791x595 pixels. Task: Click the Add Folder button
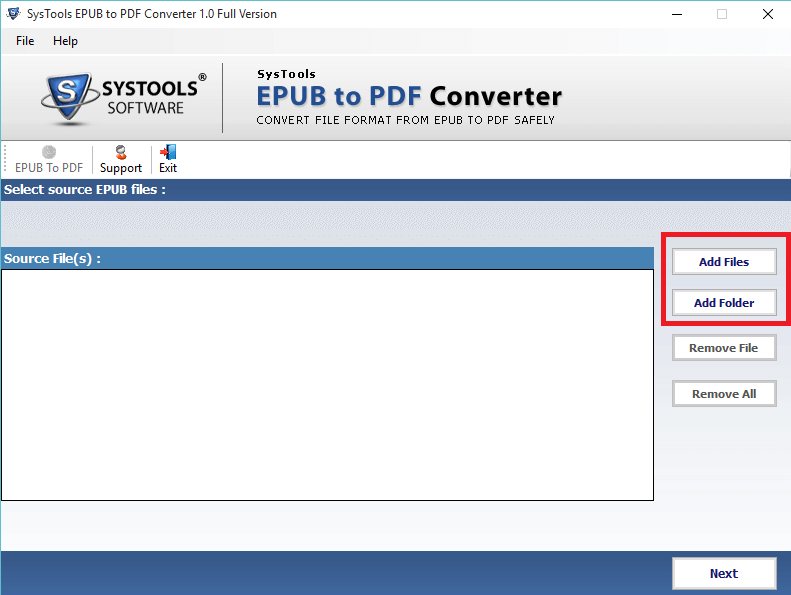723,303
